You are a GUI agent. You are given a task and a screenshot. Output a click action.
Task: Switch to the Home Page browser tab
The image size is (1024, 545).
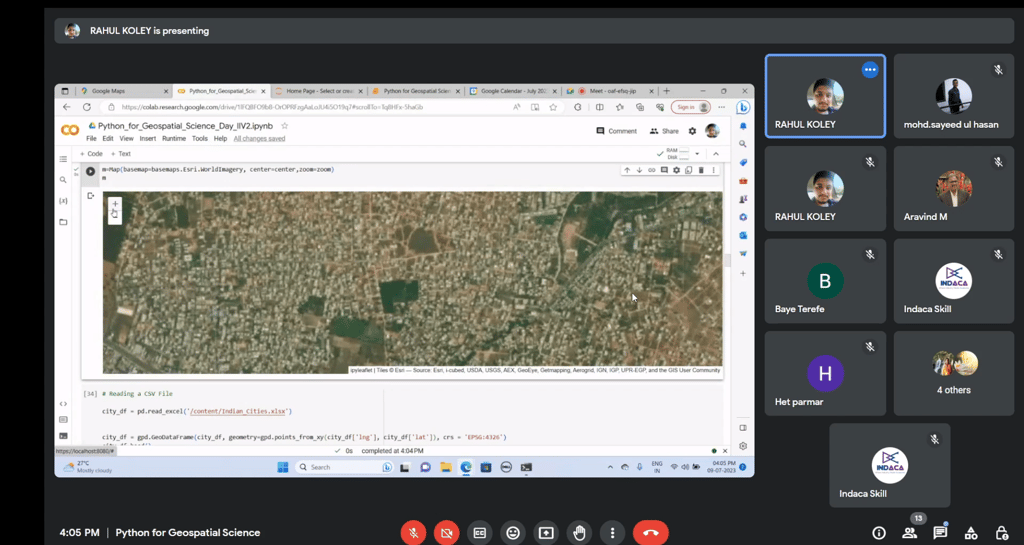point(319,91)
